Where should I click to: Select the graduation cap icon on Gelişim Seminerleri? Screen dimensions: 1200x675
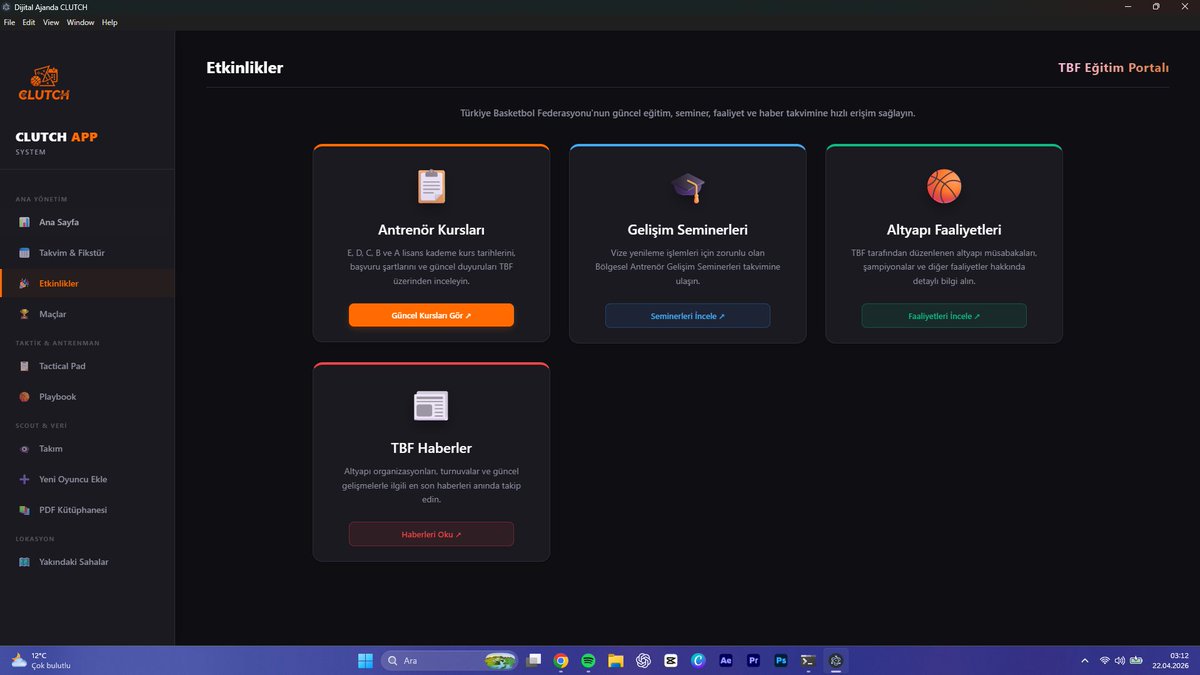(x=687, y=186)
